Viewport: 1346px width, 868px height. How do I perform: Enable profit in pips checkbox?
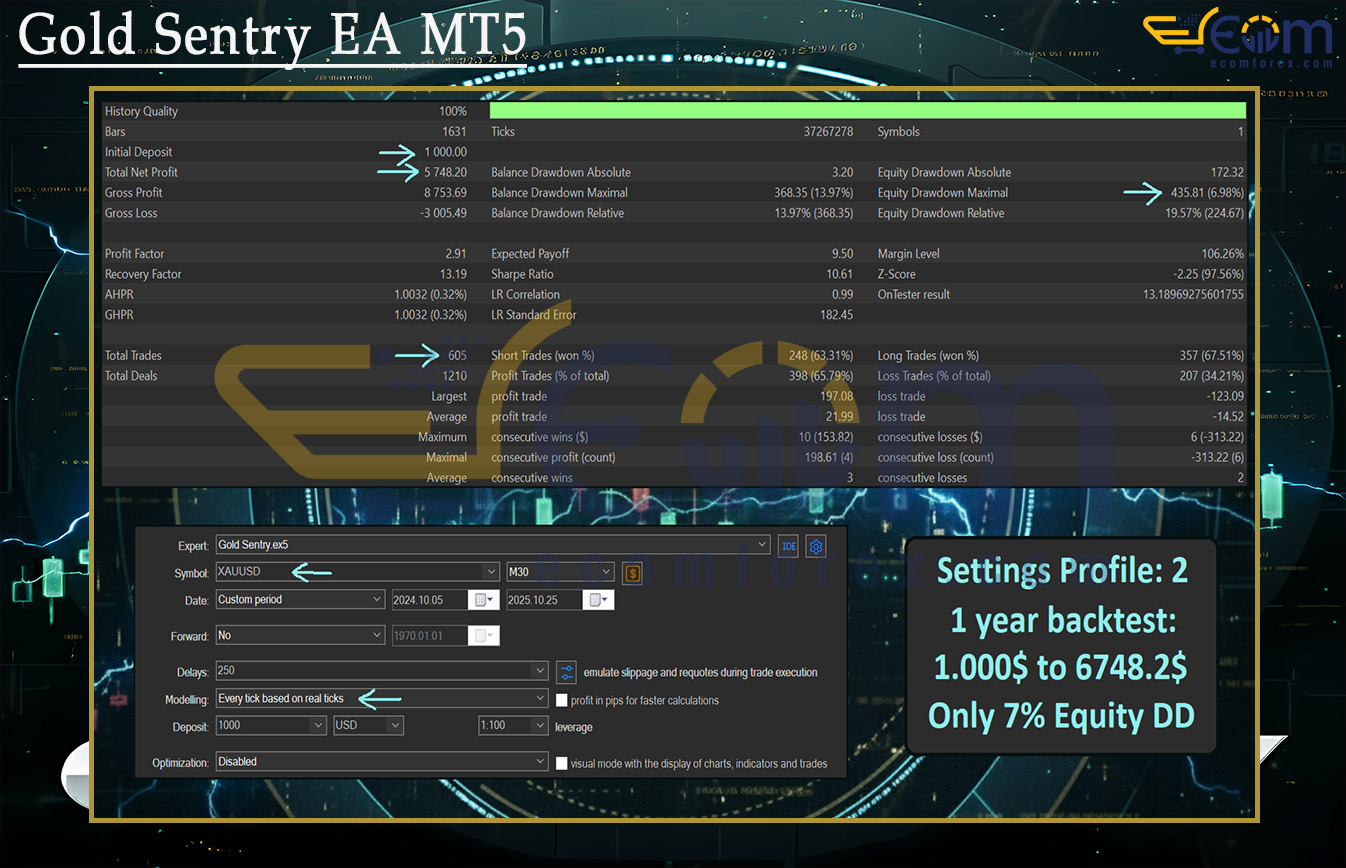(x=562, y=700)
